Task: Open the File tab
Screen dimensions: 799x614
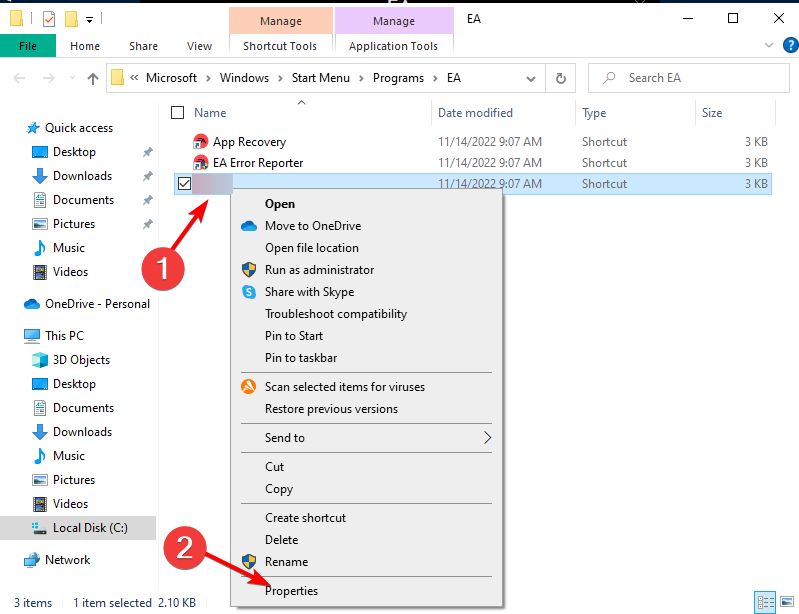Action: (x=28, y=46)
